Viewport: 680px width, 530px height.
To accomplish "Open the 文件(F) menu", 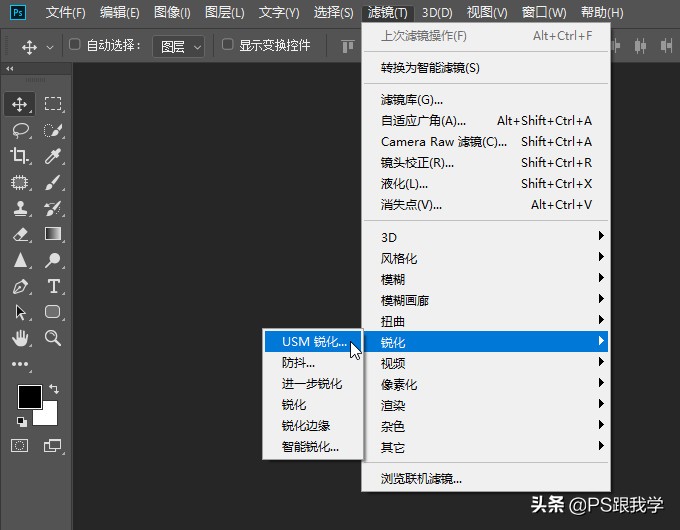I will click(65, 12).
